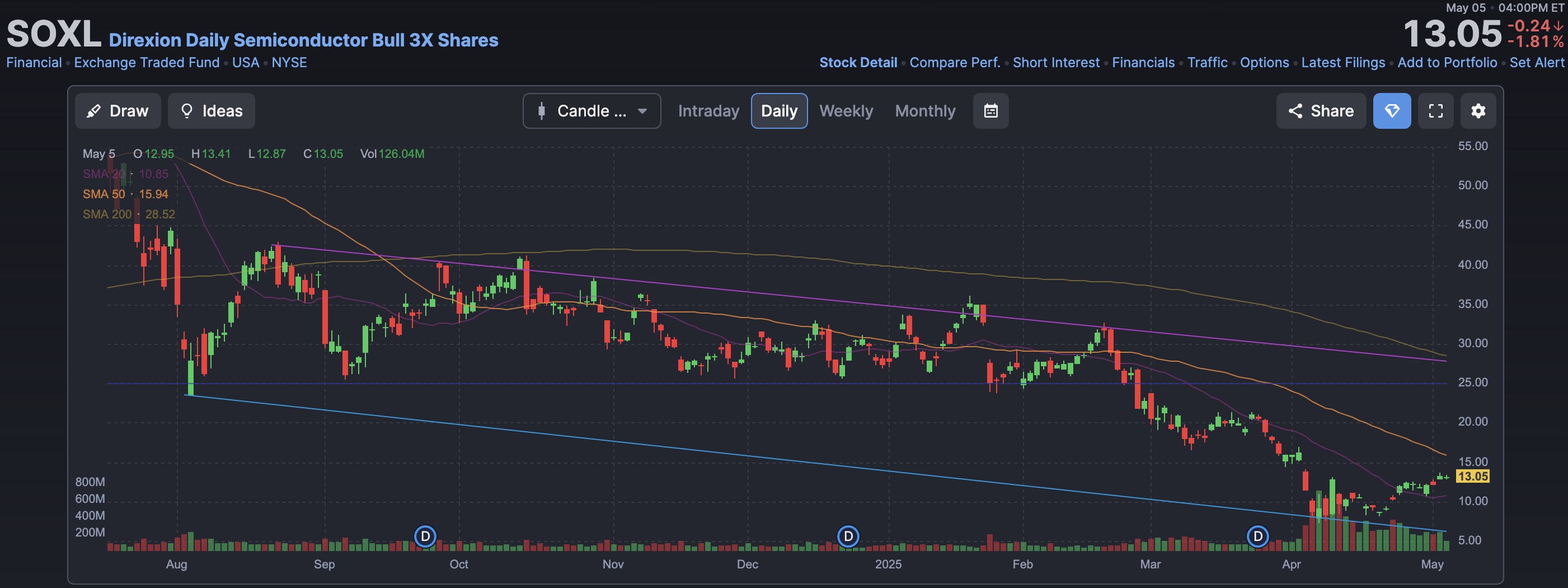Click the yellow 13.05 current price tag
1568x588 pixels.
1472,477
